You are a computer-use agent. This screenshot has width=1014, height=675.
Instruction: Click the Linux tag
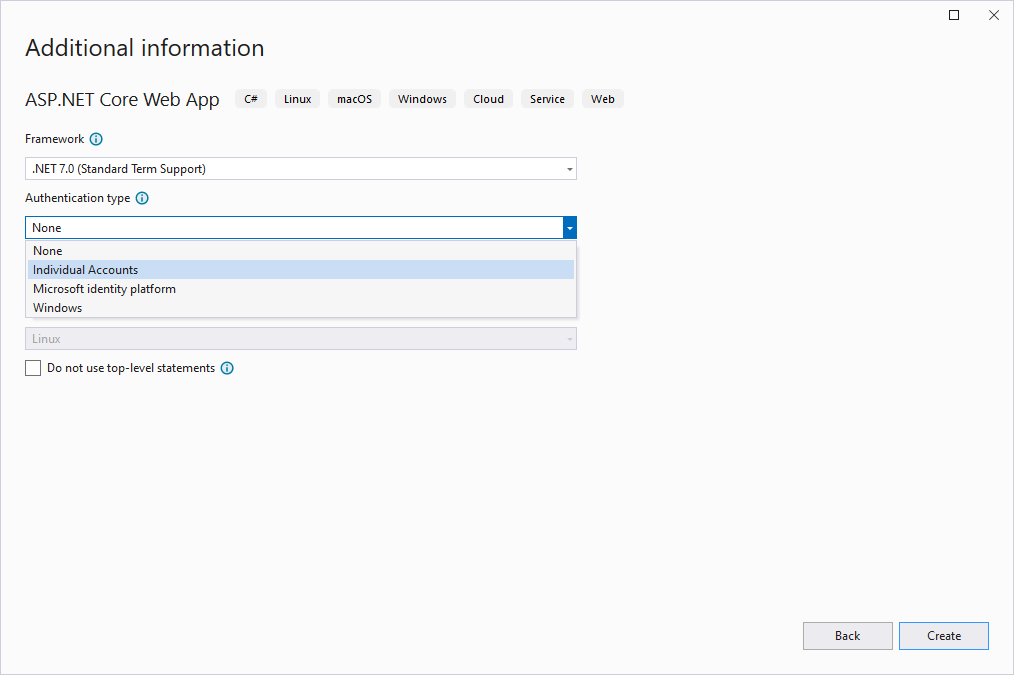(297, 99)
